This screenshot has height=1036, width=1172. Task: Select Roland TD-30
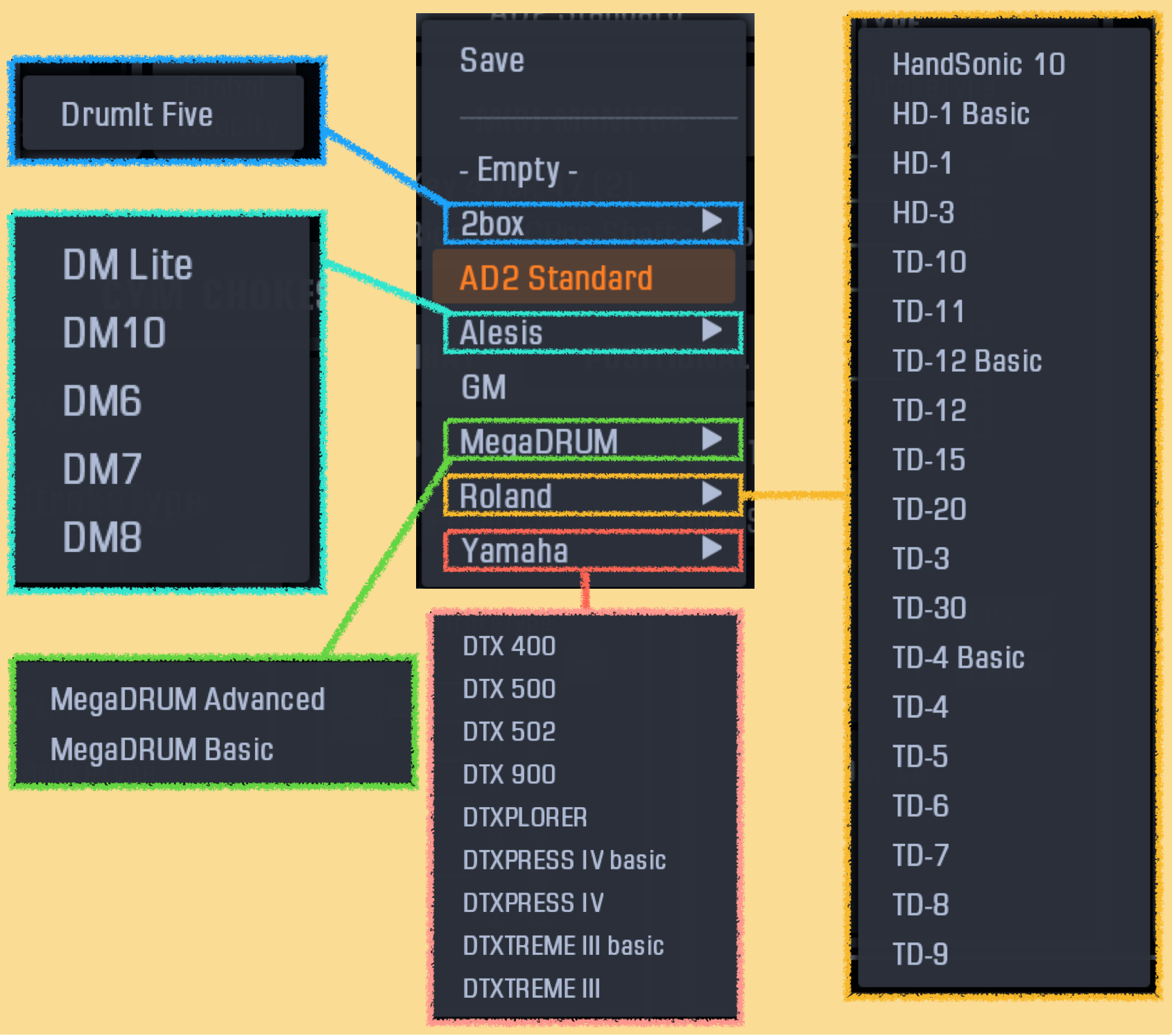point(929,609)
